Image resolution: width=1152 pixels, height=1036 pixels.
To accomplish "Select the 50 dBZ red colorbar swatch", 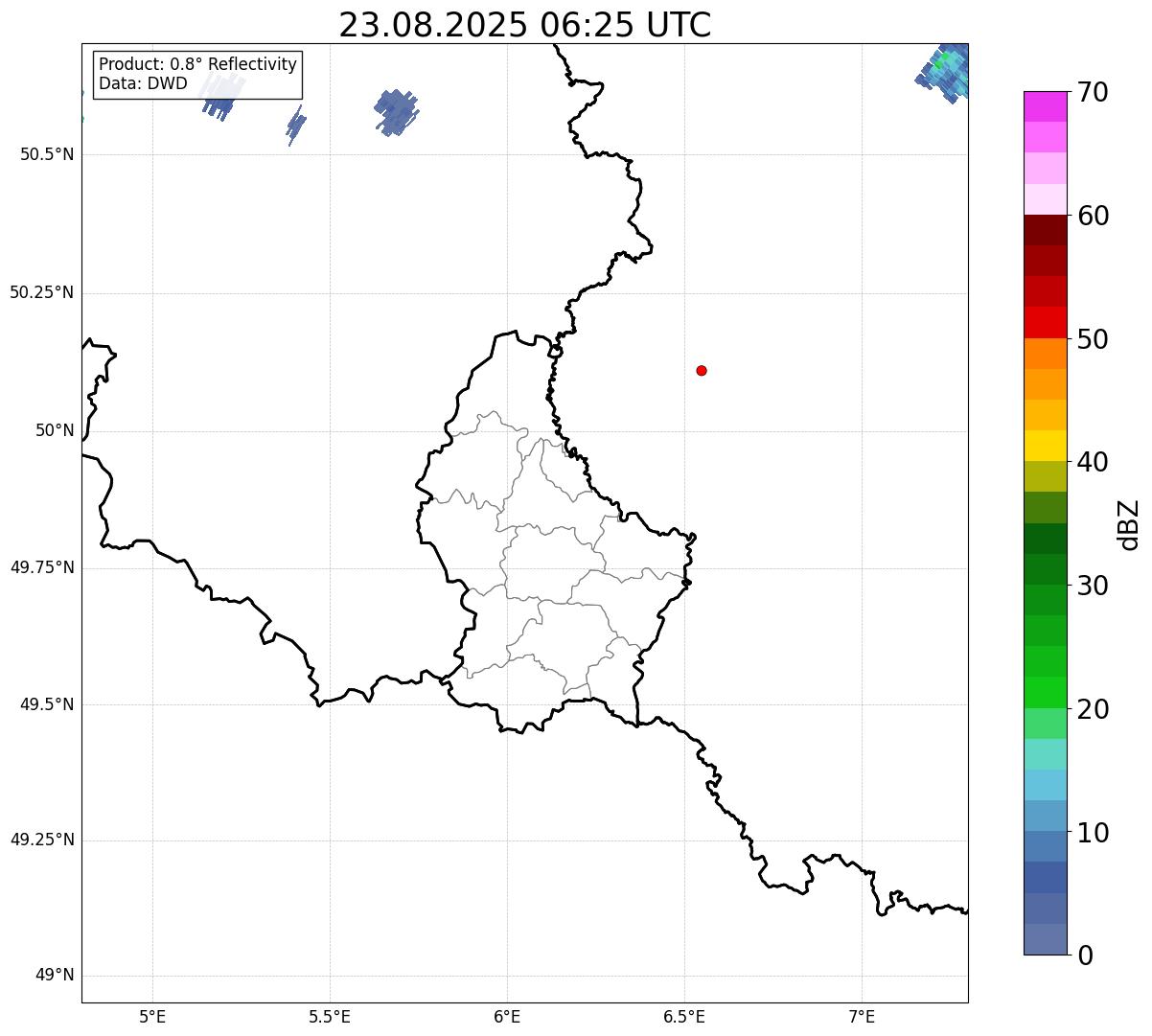I will pos(1045,323).
